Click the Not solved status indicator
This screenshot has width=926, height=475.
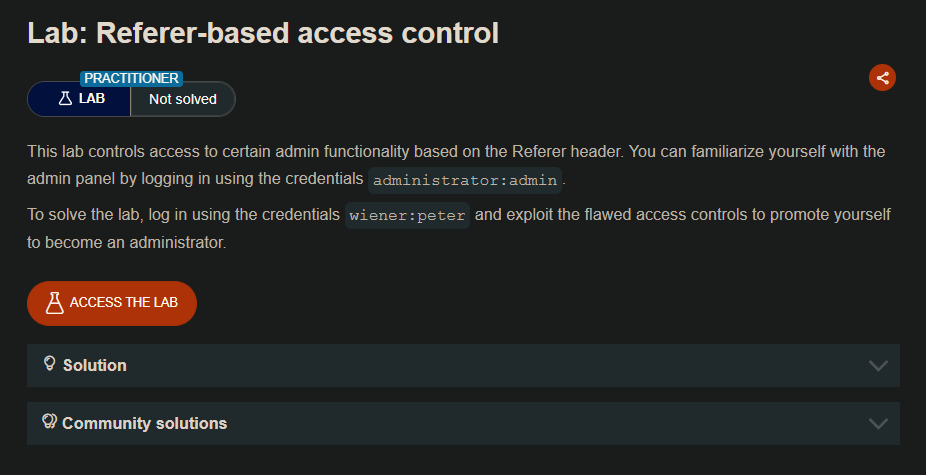tap(183, 99)
